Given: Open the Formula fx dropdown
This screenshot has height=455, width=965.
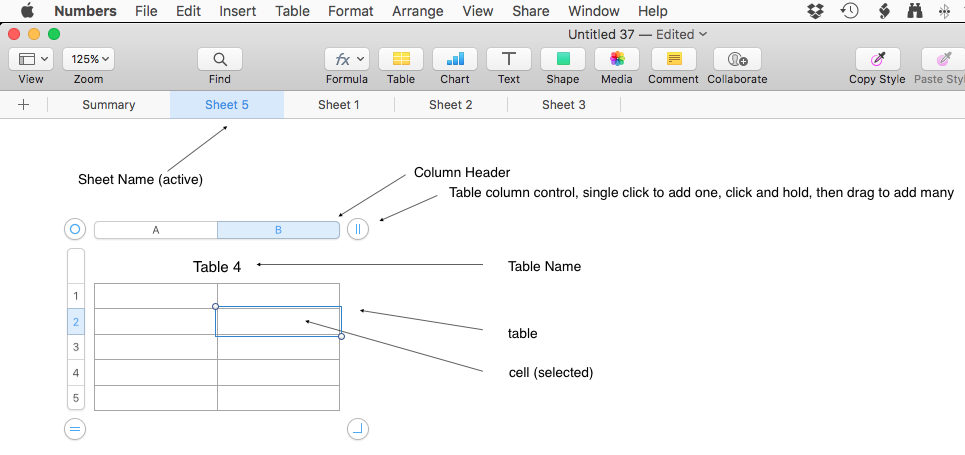Looking at the screenshot, I should [x=347, y=59].
